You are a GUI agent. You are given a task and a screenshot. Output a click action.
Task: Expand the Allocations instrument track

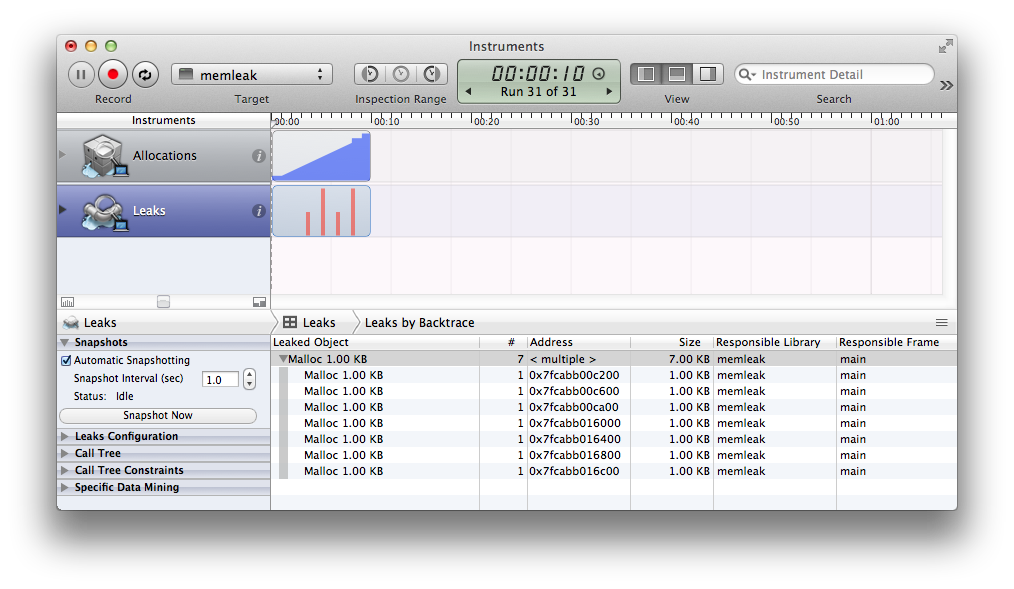(63, 155)
